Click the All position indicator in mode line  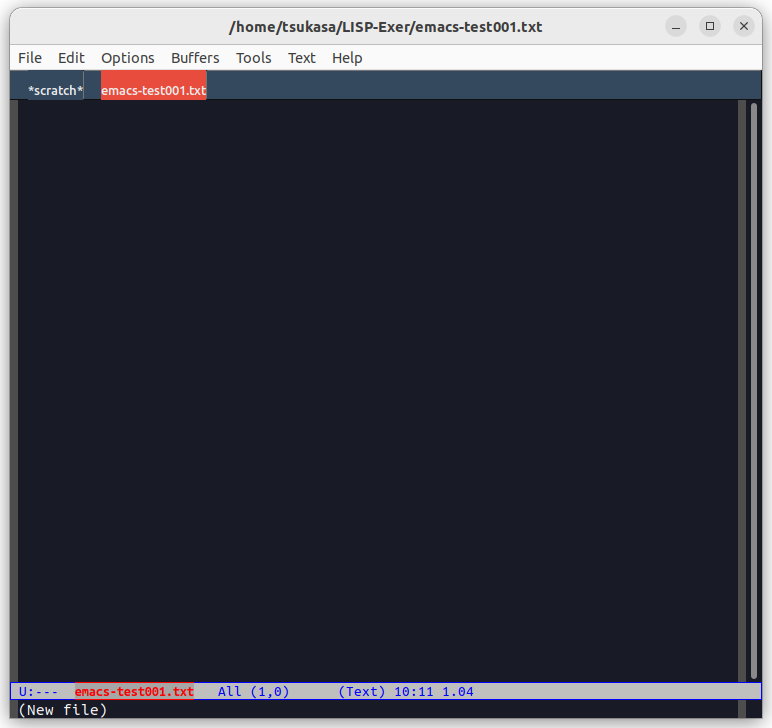click(x=229, y=691)
